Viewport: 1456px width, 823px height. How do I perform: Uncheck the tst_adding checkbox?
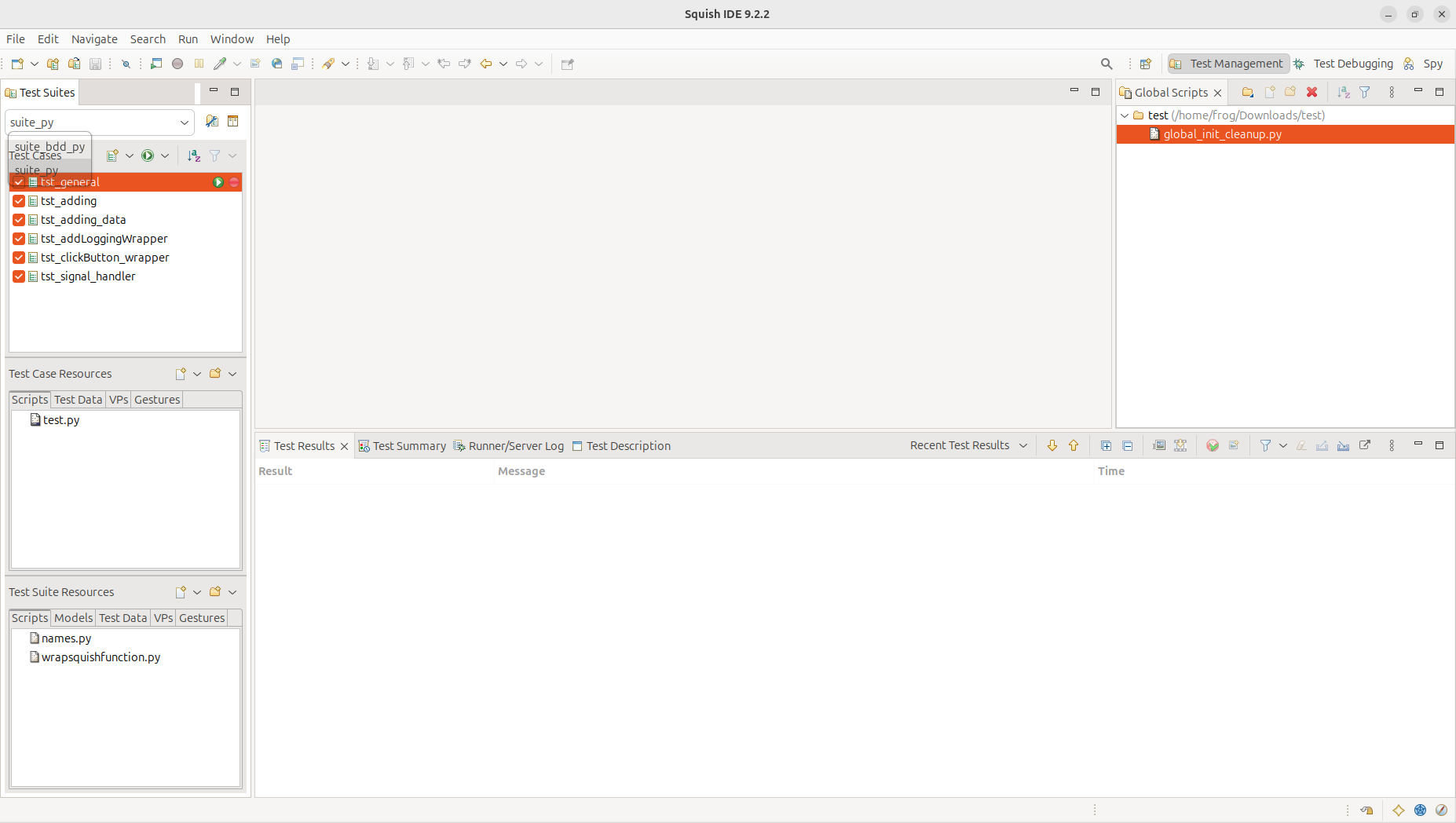tap(19, 201)
